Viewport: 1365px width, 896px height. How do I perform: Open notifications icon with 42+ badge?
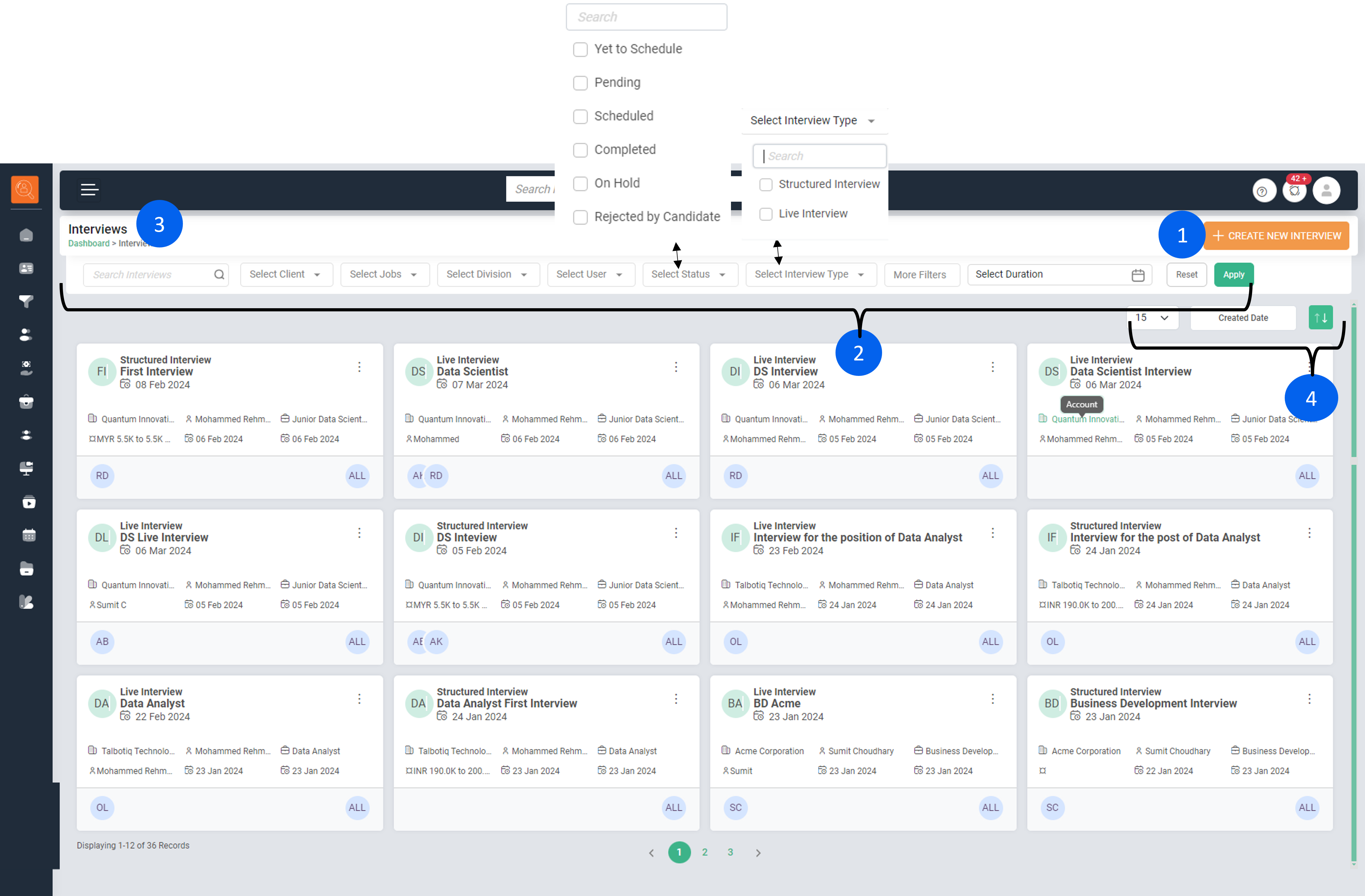click(1294, 191)
